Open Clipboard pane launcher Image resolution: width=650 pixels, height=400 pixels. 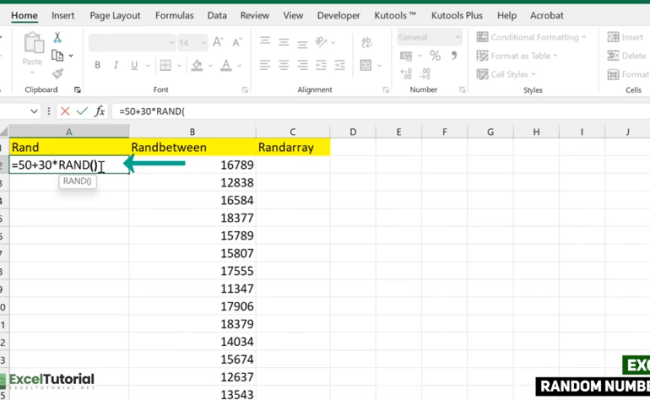[77, 90]
